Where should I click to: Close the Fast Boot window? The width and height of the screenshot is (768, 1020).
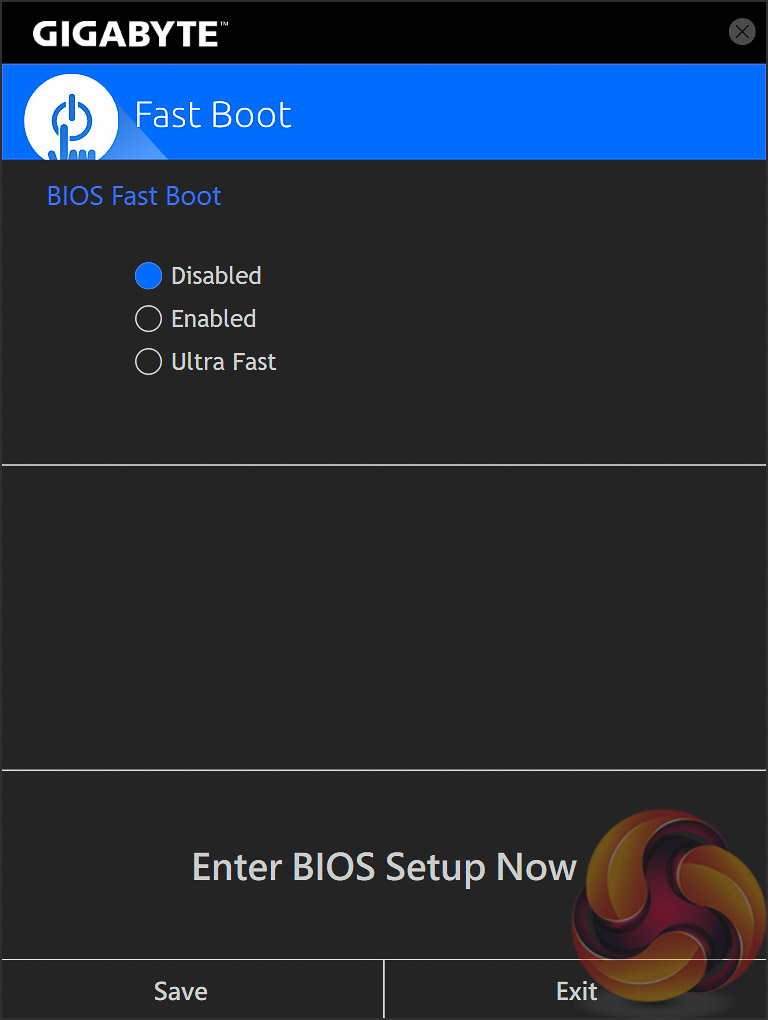click(x=742, y=32)
